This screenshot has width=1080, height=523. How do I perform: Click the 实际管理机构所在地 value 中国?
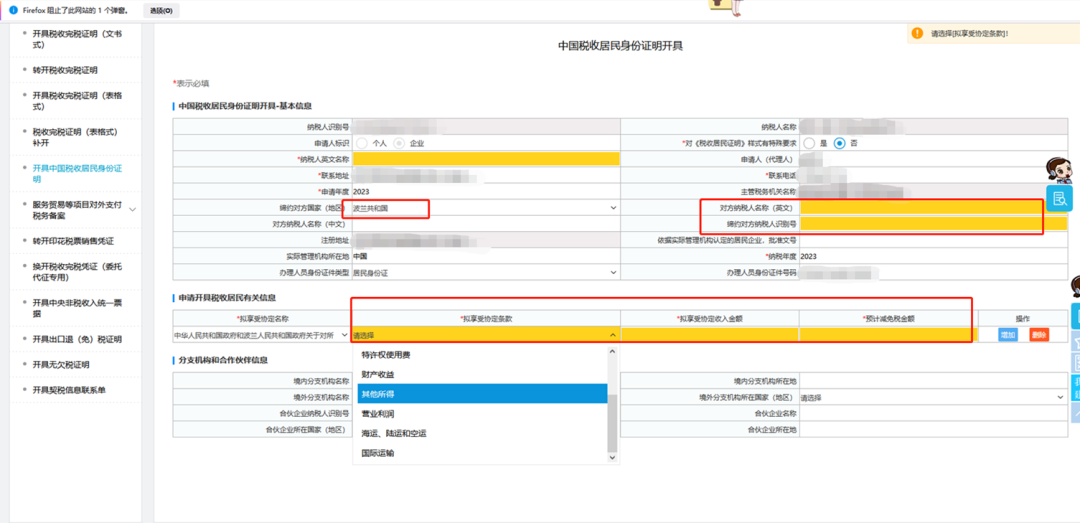(x=359, y=256)
